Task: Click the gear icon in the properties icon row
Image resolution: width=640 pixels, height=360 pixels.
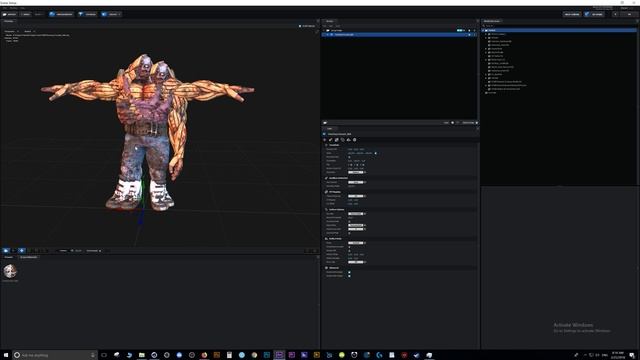Action: pyautogui.click(x=355, y=140)
